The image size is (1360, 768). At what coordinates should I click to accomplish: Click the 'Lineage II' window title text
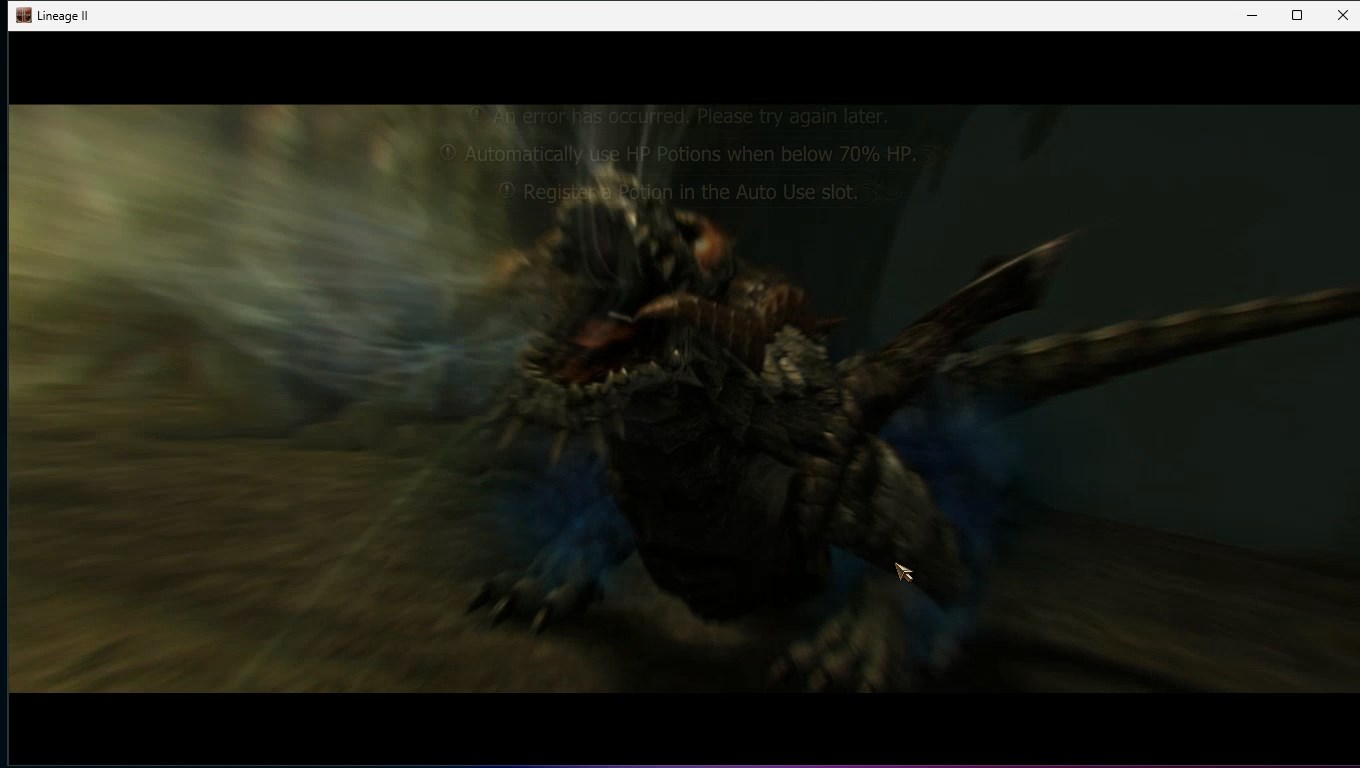pos(62,16)
